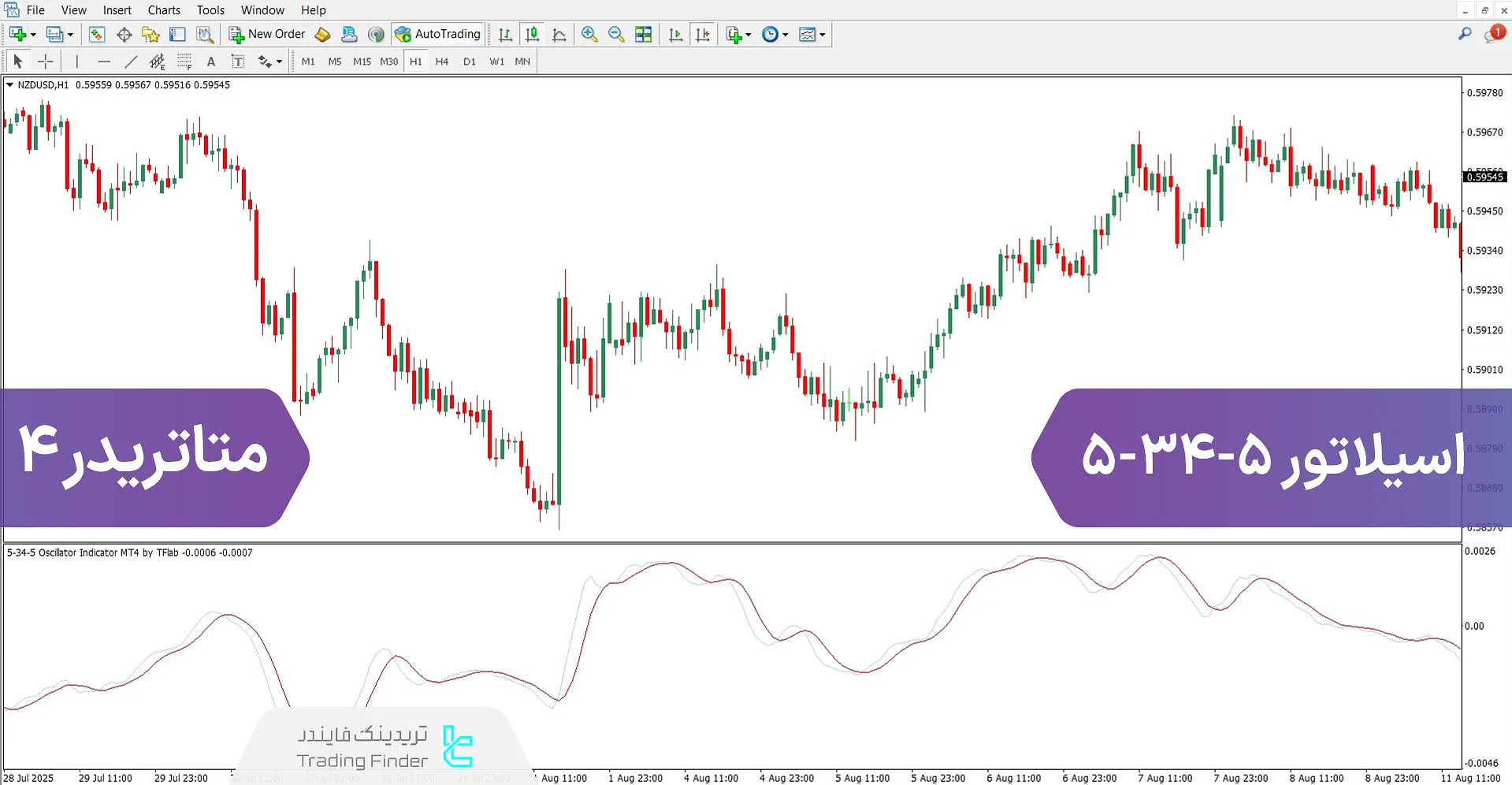1512x785 pixels.
Task: Select the Crosshair cursor tool
Action: (46, 61)
